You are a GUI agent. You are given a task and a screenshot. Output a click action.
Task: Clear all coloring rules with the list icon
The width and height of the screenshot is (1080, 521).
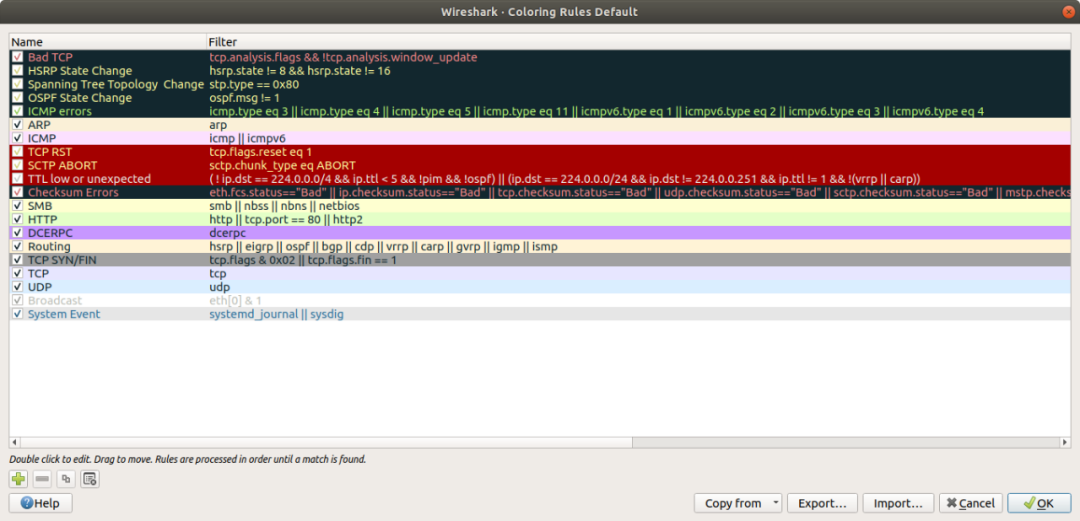click(x=90, y=478)
